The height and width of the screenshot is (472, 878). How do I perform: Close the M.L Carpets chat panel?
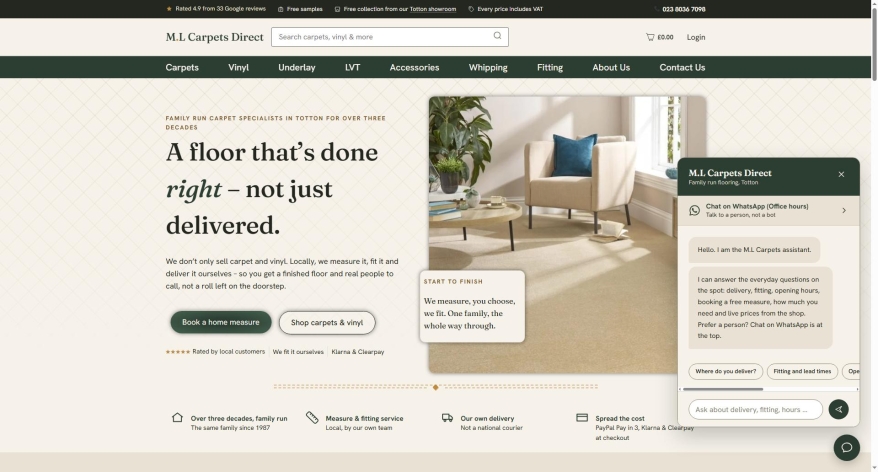(x=841, y=174)
